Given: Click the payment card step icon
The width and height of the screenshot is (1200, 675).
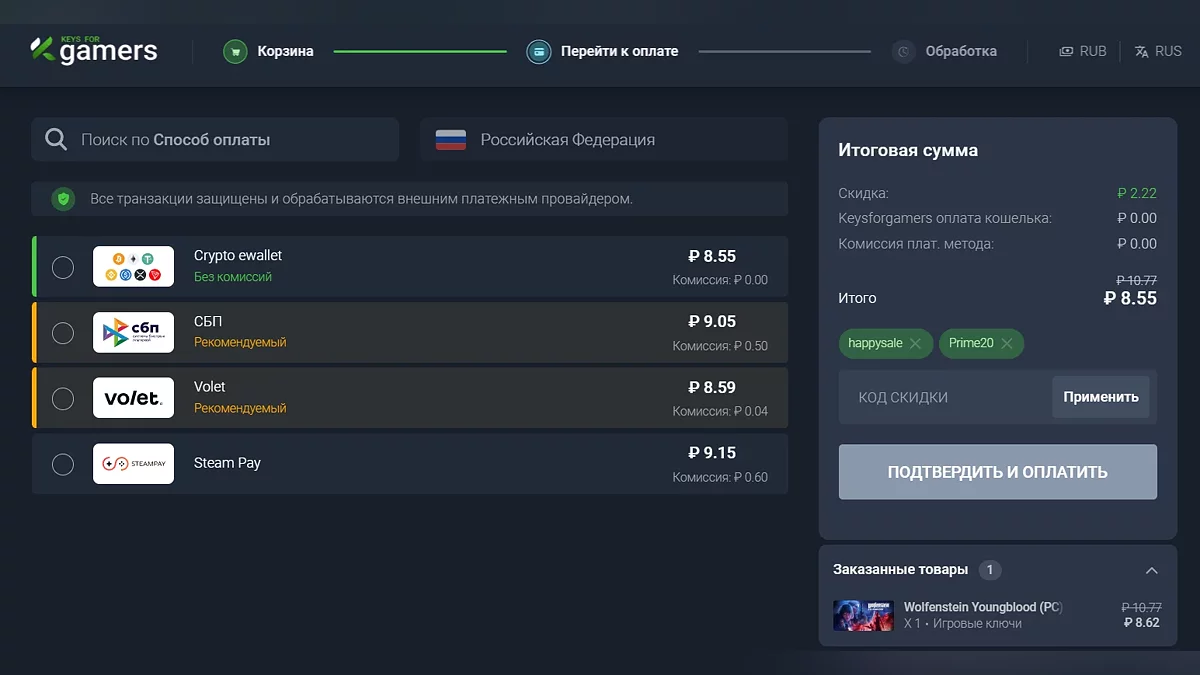Looking at the screenshot, I should 539,51.
